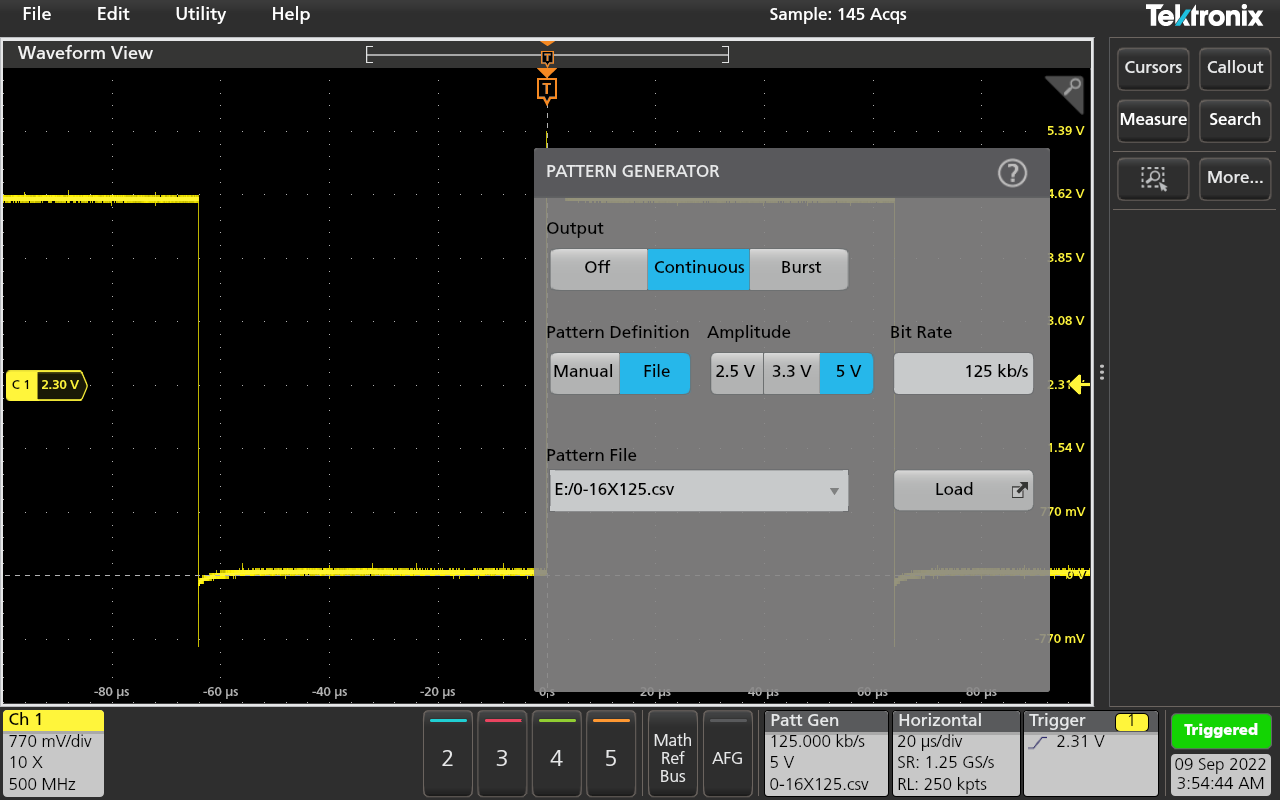Select 3.3 V amplitude
This screenshot has width=1280, height=800.
point(791,372)
